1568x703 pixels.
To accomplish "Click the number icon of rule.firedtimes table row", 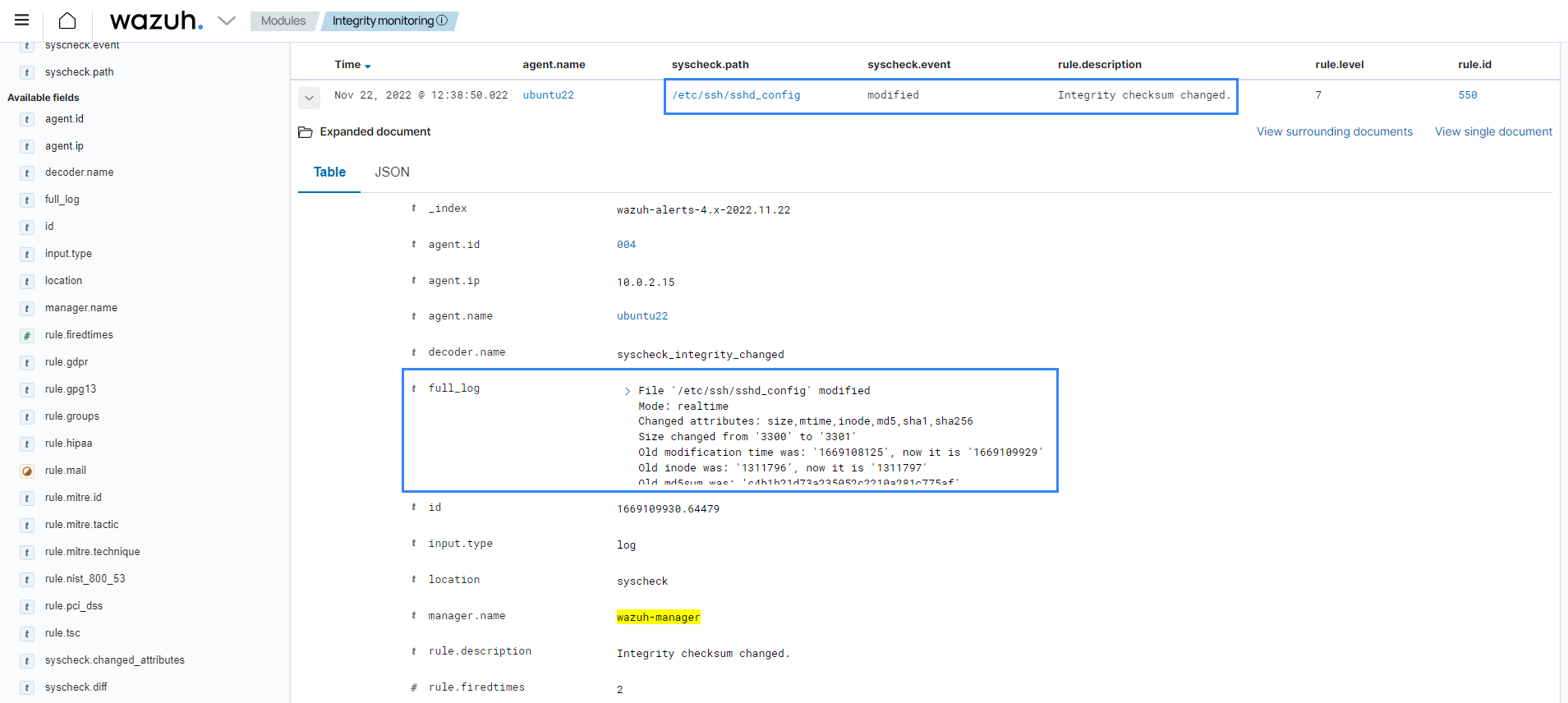I will [413, 688].
